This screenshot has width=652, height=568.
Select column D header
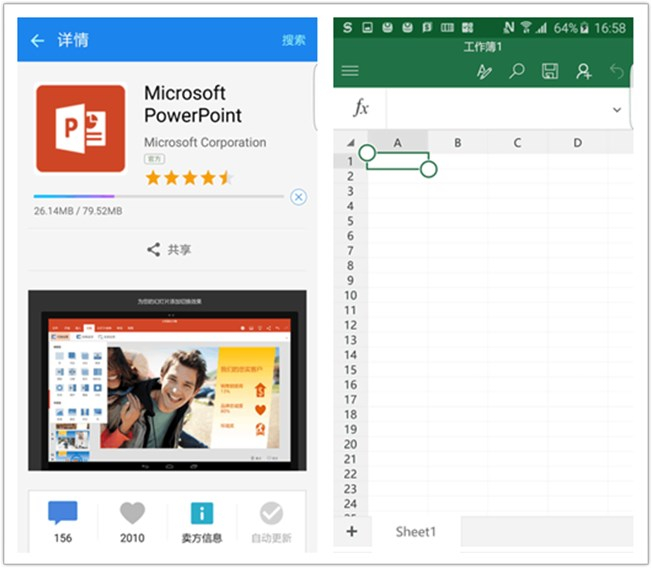pyautogui.click(x=578, y=143)
